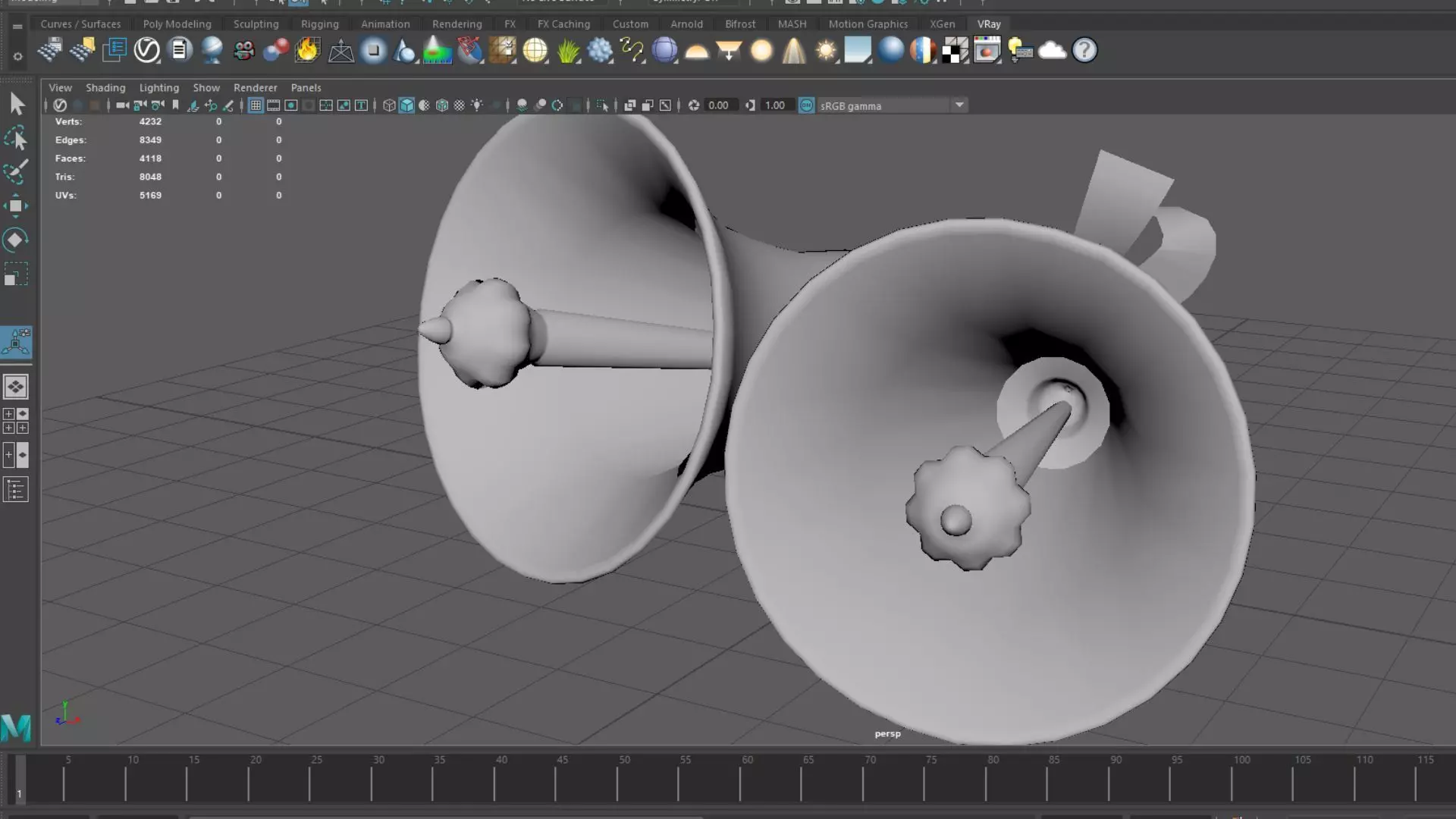Switch to the Arnold shelf tab

tap(686, 24)
